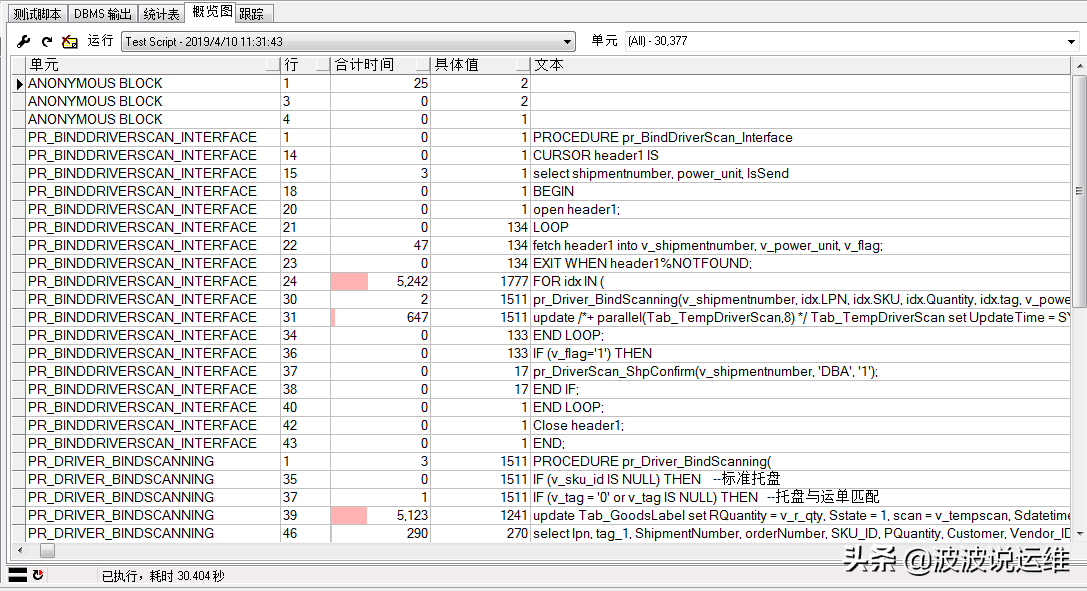This screenshot has width=1087, height=591.
Task: Select the 'FOR idx IN (' text cell
Action: coord(801,281)
